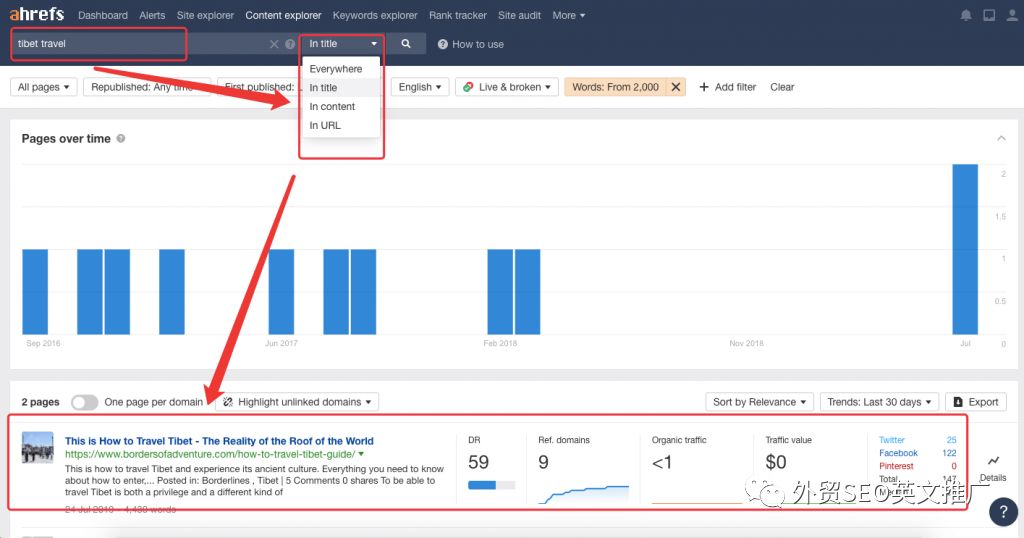
Task: Choose In URL from the scope list
Action: click(340, 125)
